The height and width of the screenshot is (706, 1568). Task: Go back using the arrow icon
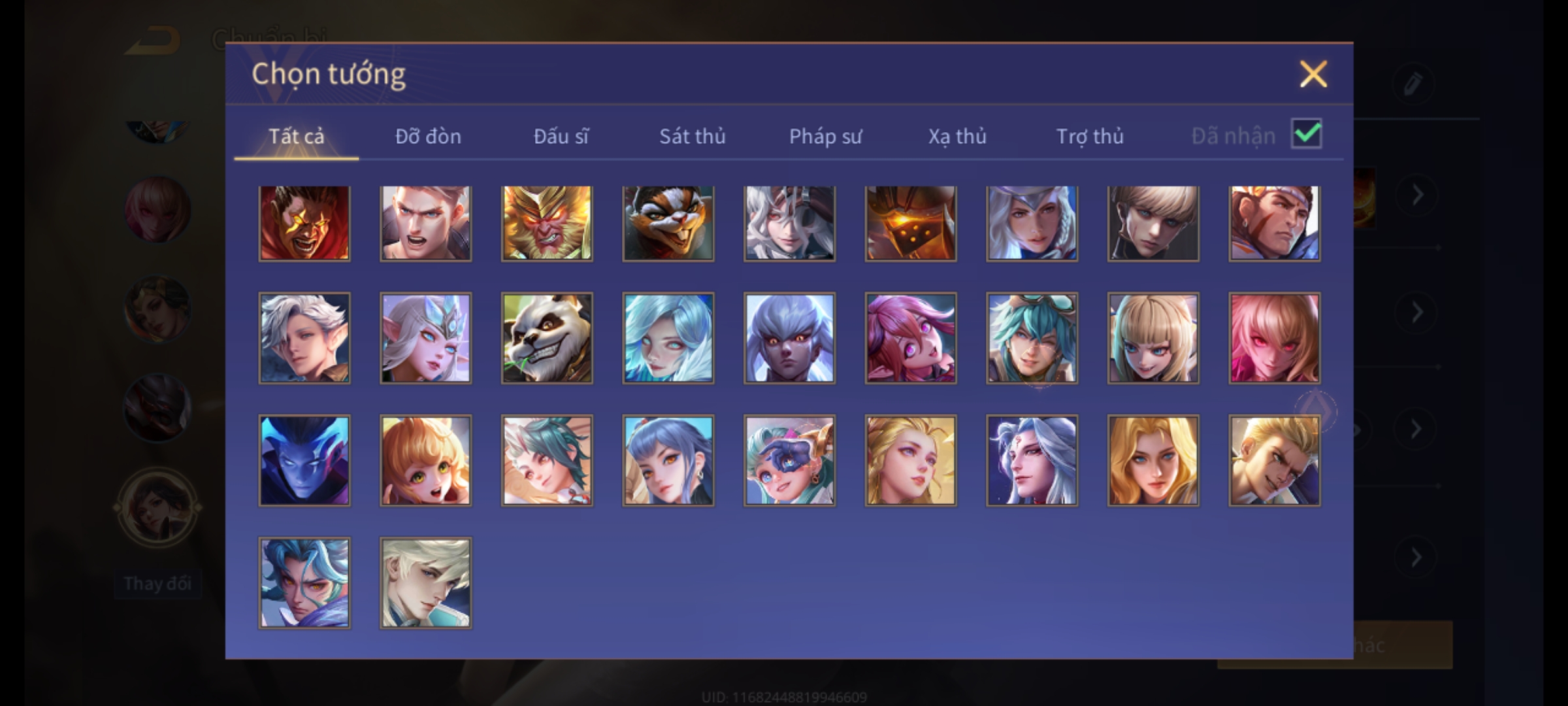pyautogui.click(x=154, y=41)
